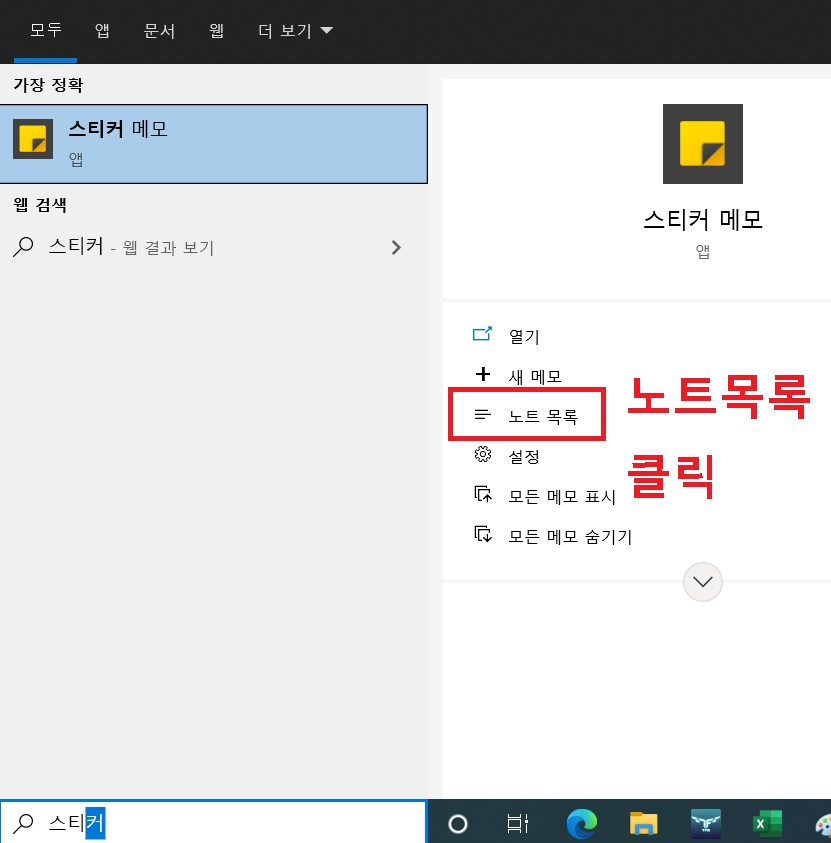
Task: Launch Excel from the taskbar
Action: point(767,824)
